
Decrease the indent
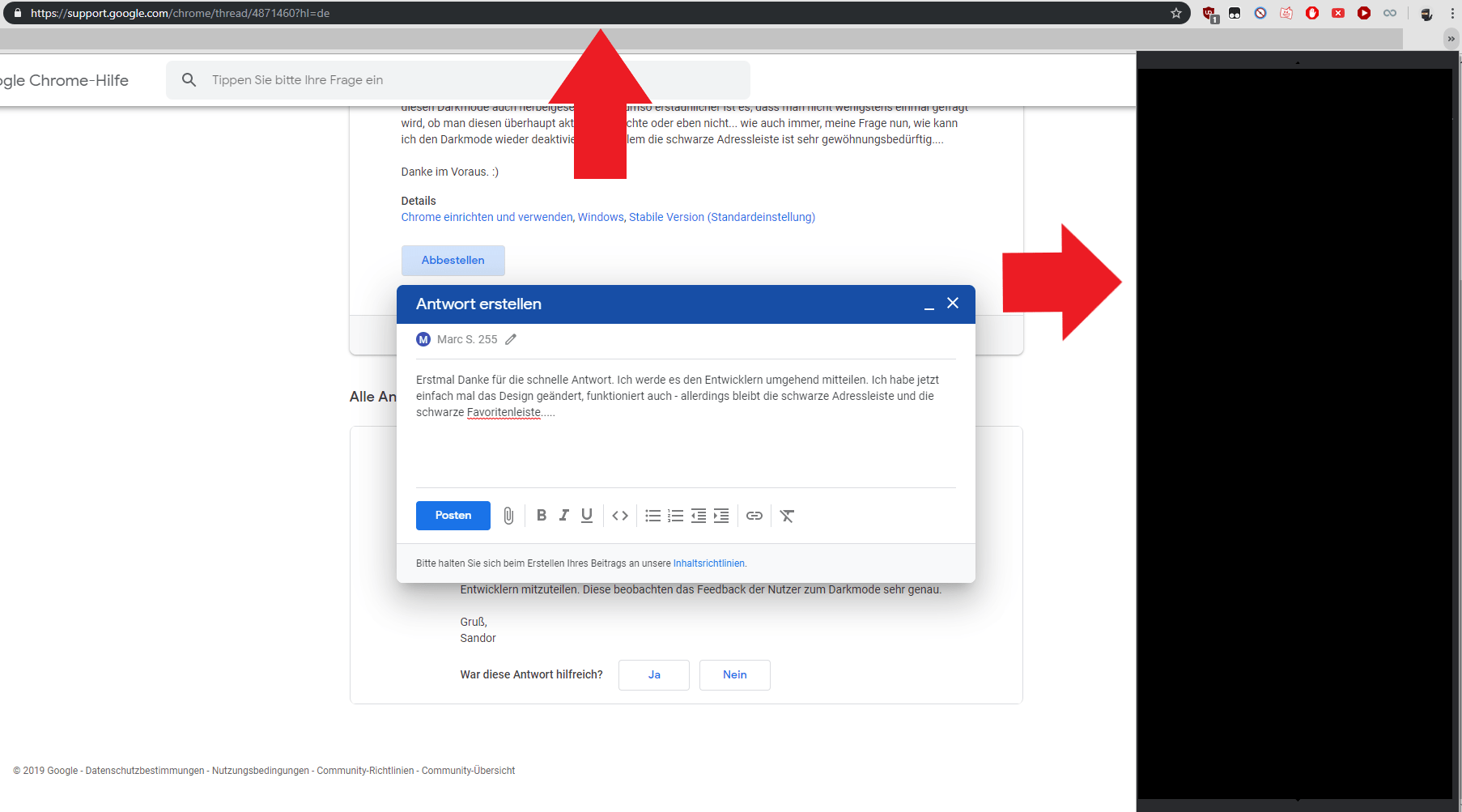699,516
